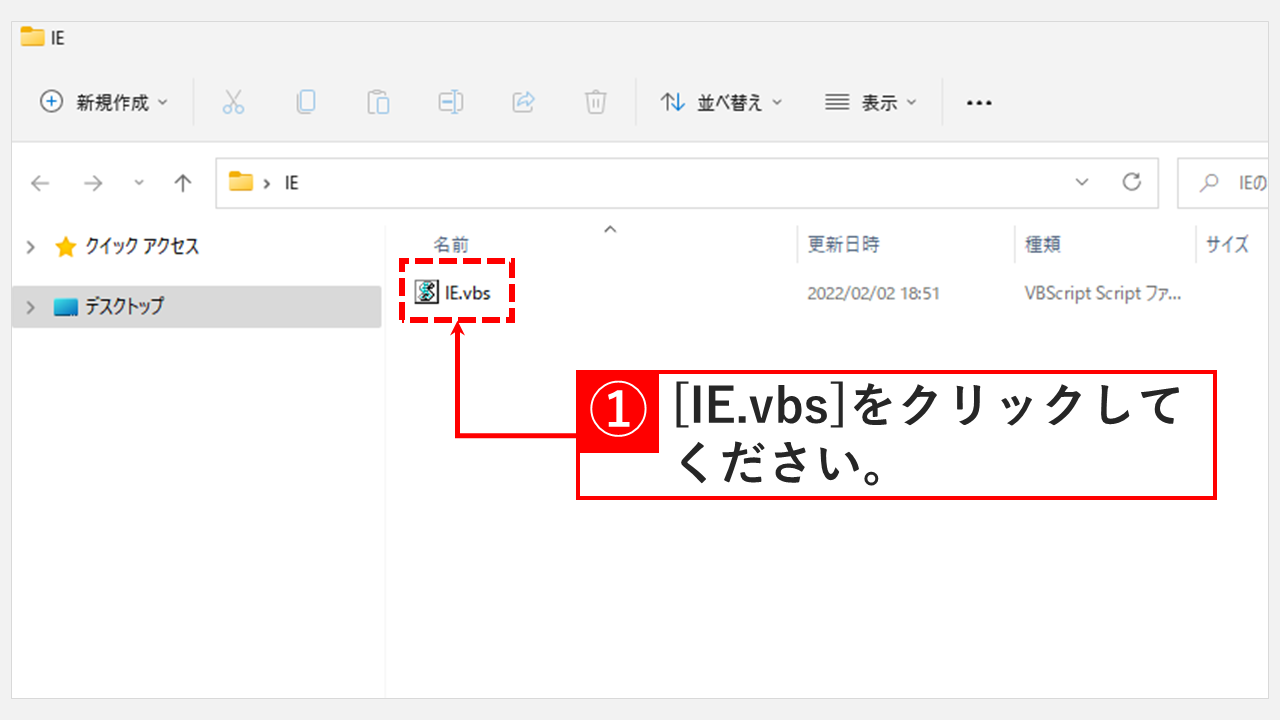Click the Cut scissors icon

(x=233, y=102)
